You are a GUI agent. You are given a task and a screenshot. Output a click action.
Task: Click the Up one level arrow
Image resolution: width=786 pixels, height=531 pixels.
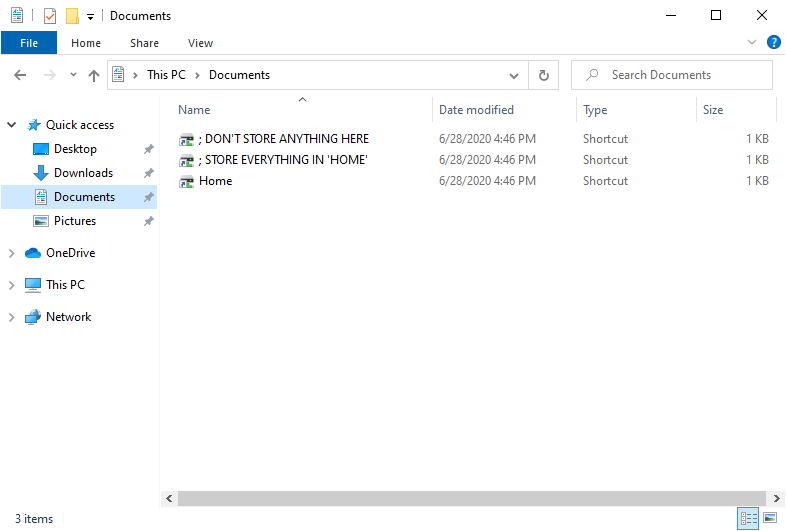(94, 75)
